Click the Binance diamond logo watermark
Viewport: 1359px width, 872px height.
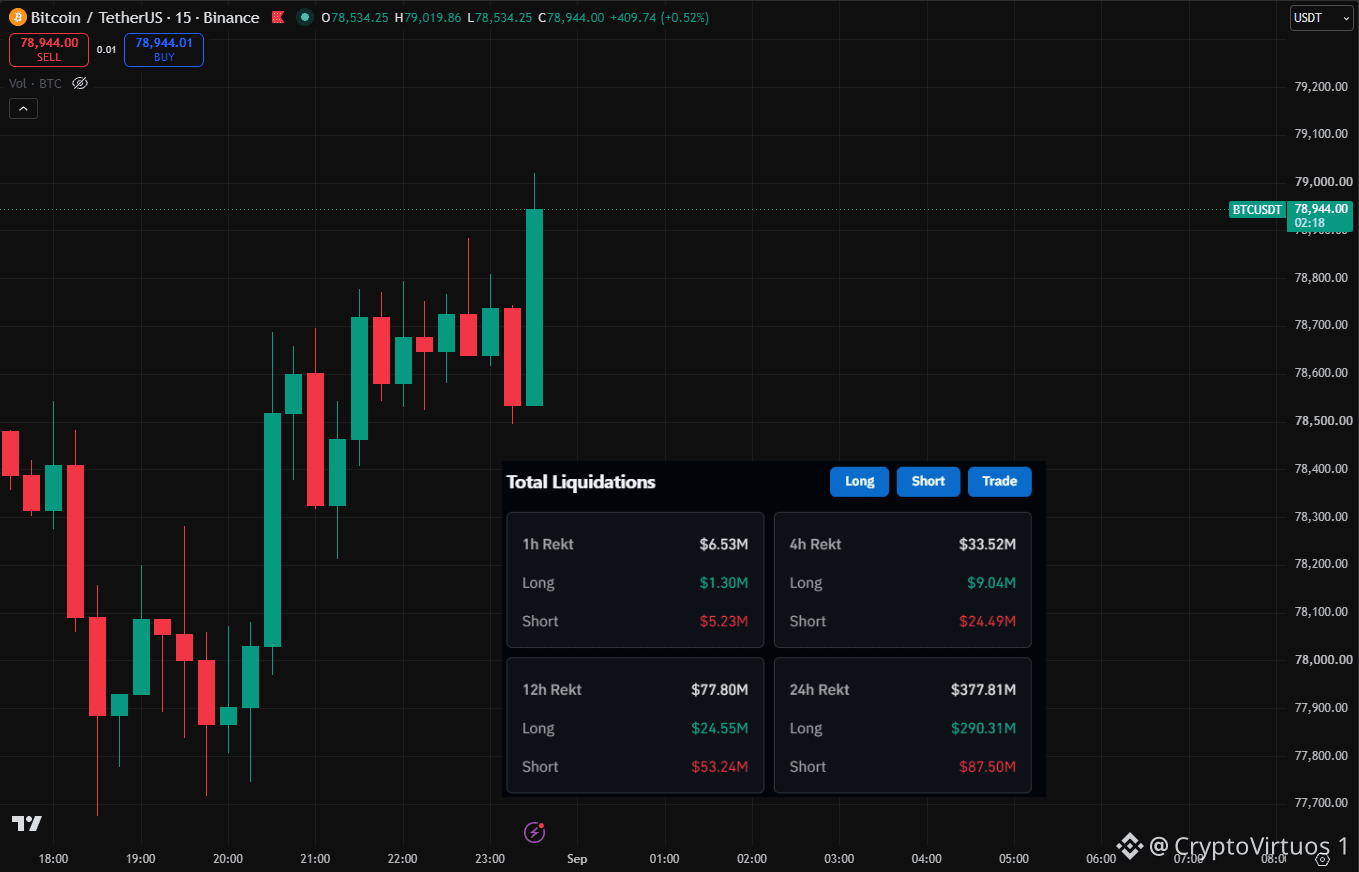[x=1130, y=846]
